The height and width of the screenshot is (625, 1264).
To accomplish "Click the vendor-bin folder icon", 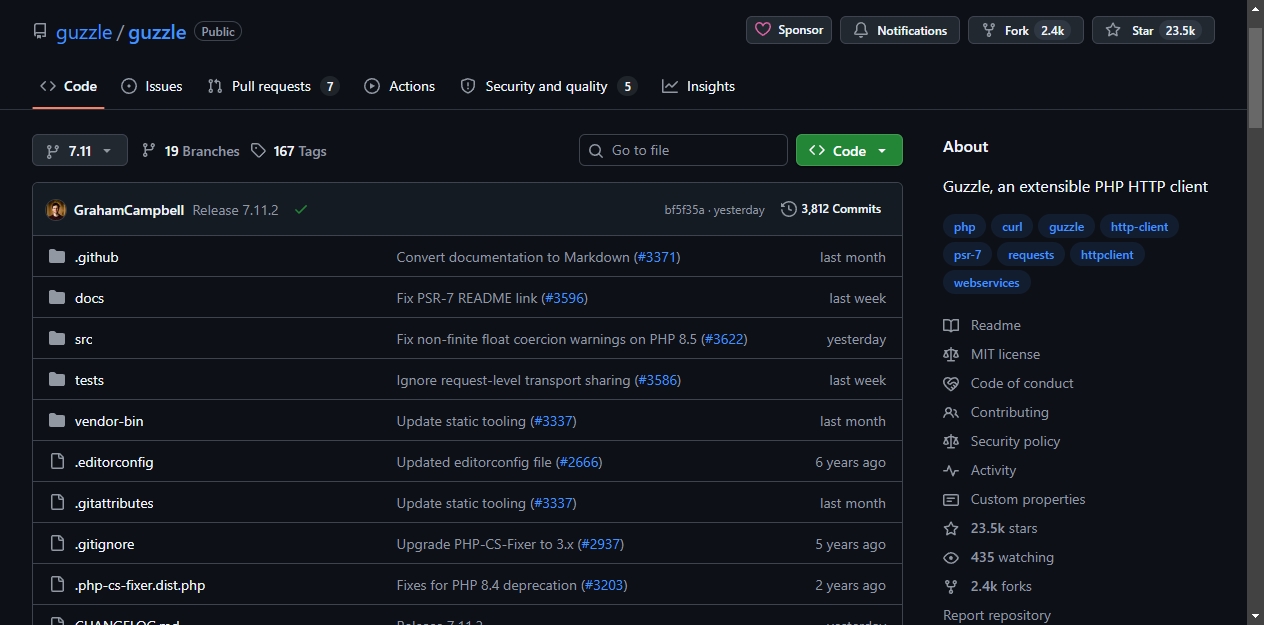I will click(57, 421).
